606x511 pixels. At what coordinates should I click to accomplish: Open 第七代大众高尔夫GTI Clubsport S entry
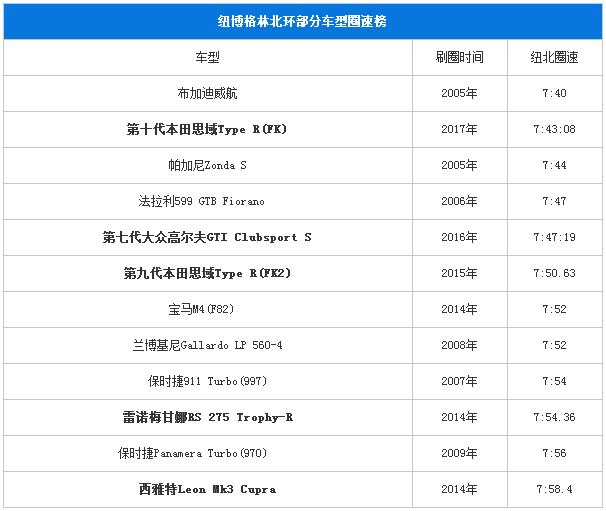click(x=207, y=237)
